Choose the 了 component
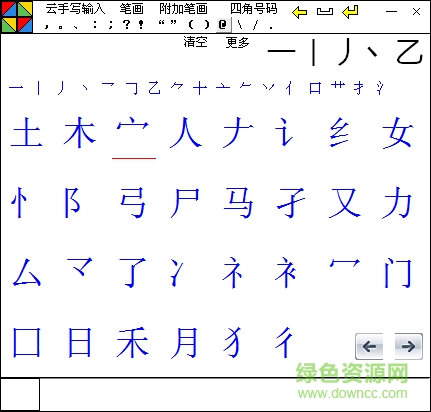The height and width of the screenshot is (412, 431). point(133,272)
